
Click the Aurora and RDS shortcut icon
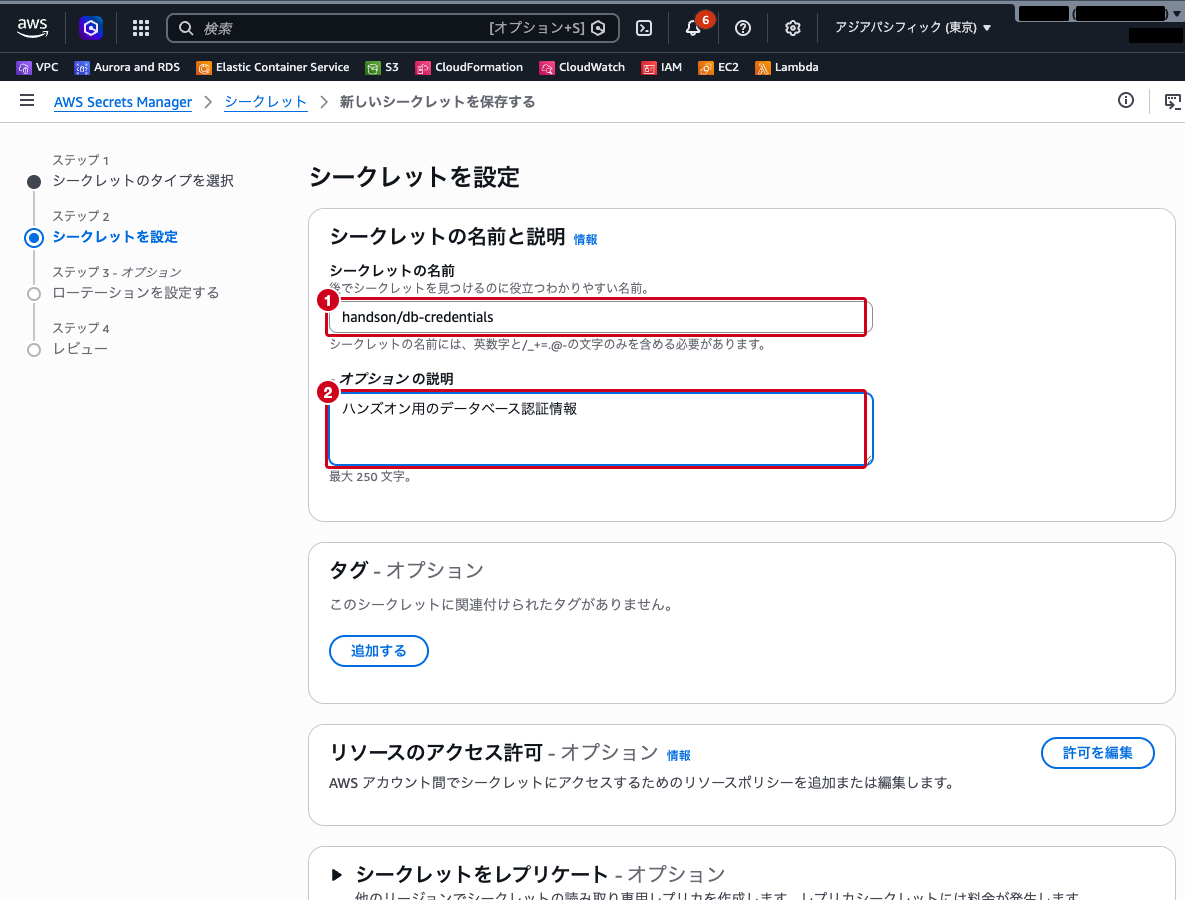click(x=82, y=68)
